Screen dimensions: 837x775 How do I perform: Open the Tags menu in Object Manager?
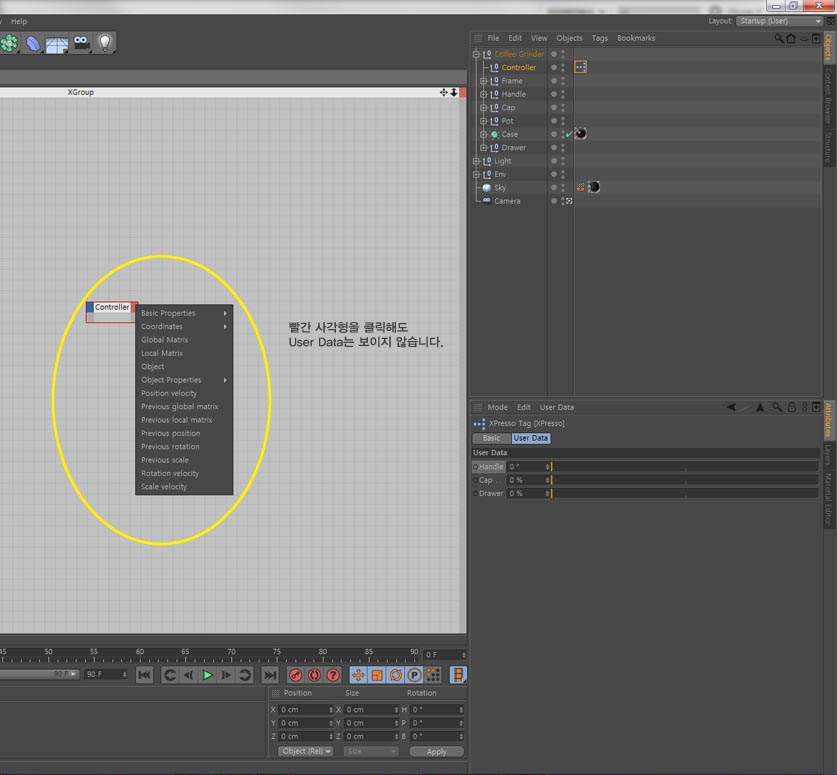click(599, 38)
